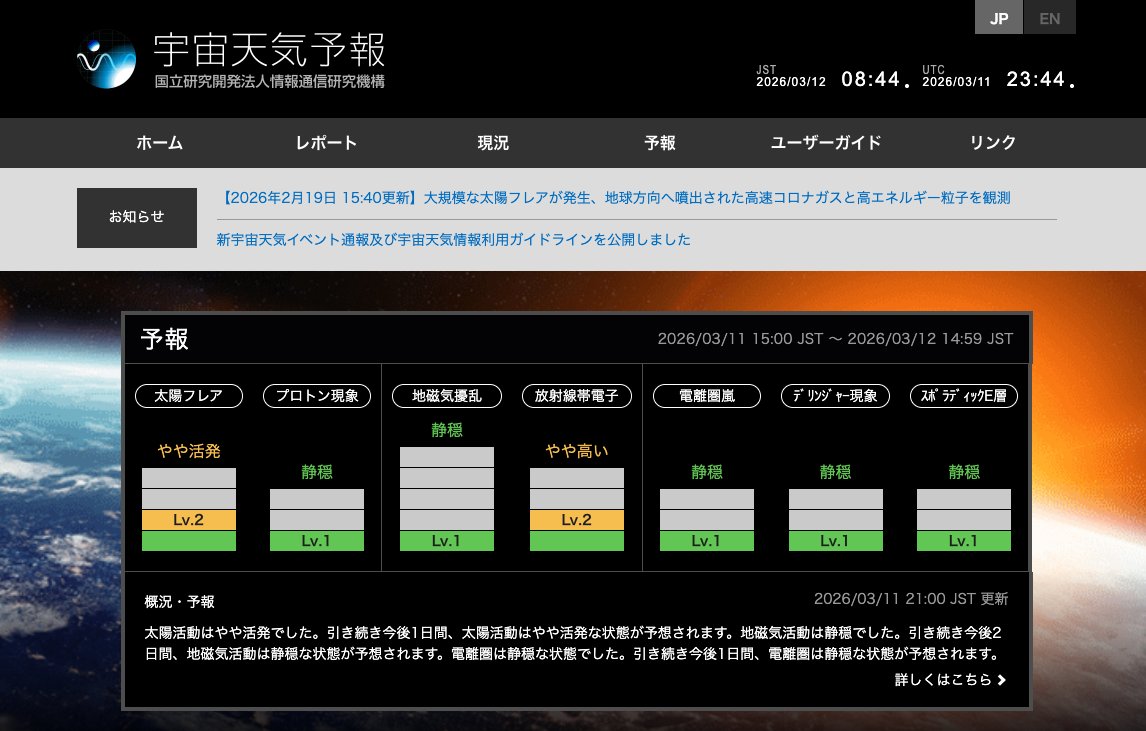Open the space weather guidelines announcement link
Image resolution: width=1146 pixels, height=731 pixels.
click(452, 240)
